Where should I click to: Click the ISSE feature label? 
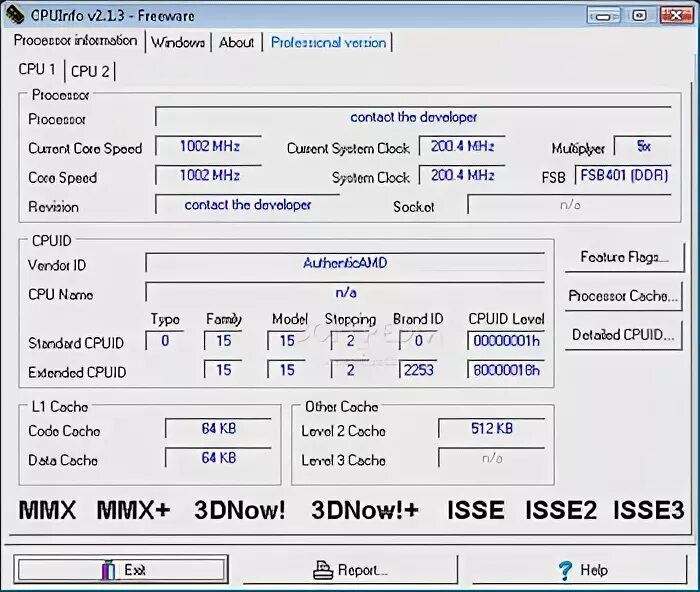[x=476, y=510]
